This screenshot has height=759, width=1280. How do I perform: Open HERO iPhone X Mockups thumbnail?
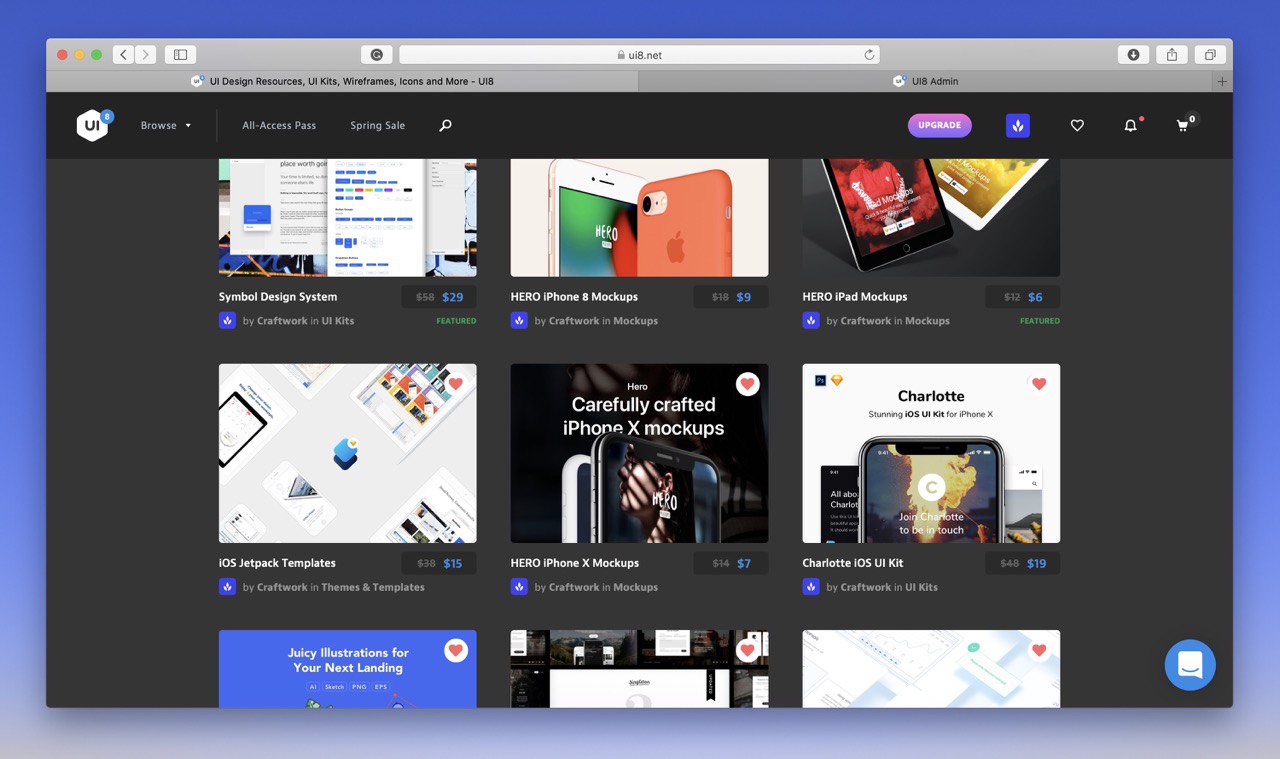point(639,453)
